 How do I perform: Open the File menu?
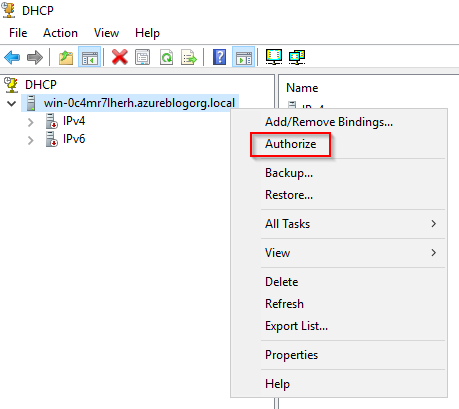click(x=18, y=33)
